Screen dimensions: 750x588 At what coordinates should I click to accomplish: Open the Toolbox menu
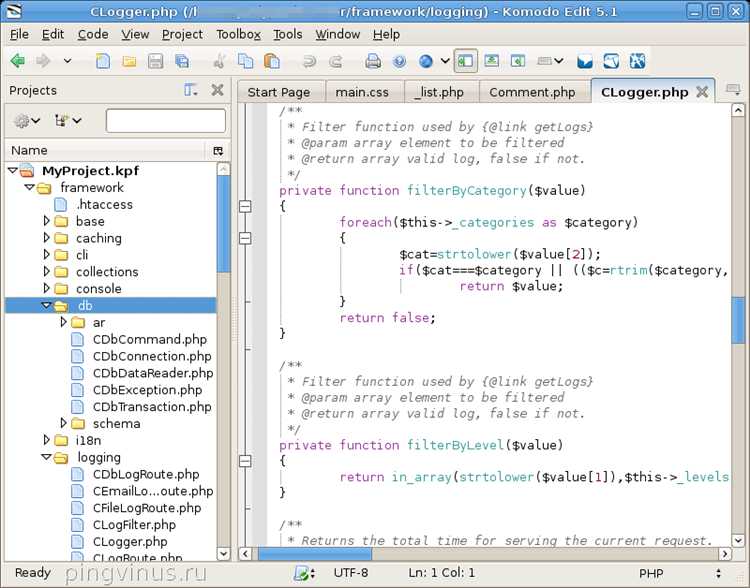(x=238, y=34)
